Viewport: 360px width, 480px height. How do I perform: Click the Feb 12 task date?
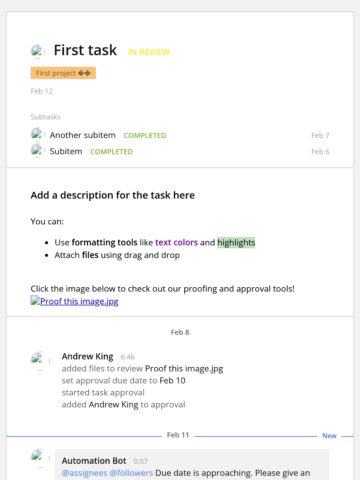point(42,91)
